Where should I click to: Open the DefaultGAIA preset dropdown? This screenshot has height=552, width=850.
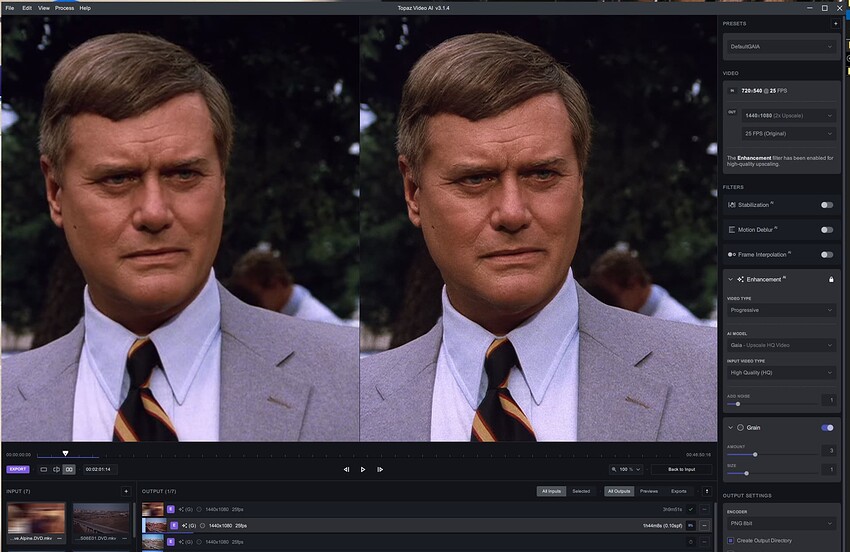point(781,47)
